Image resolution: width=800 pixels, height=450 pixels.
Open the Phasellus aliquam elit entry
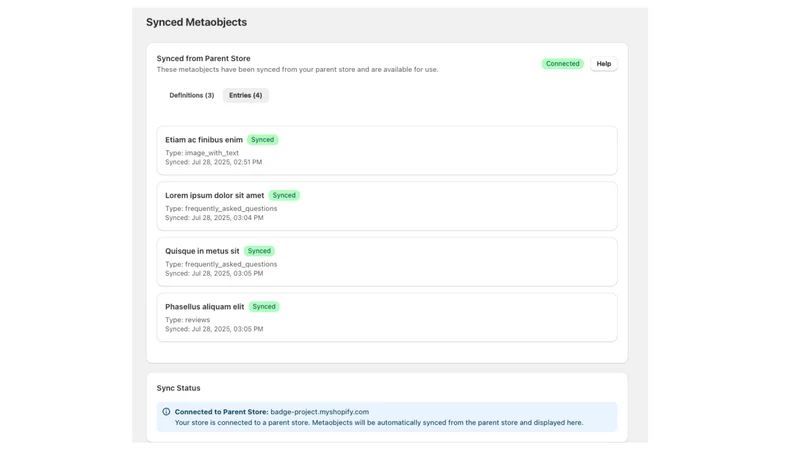pyautogui.click(x=387, y=317)
